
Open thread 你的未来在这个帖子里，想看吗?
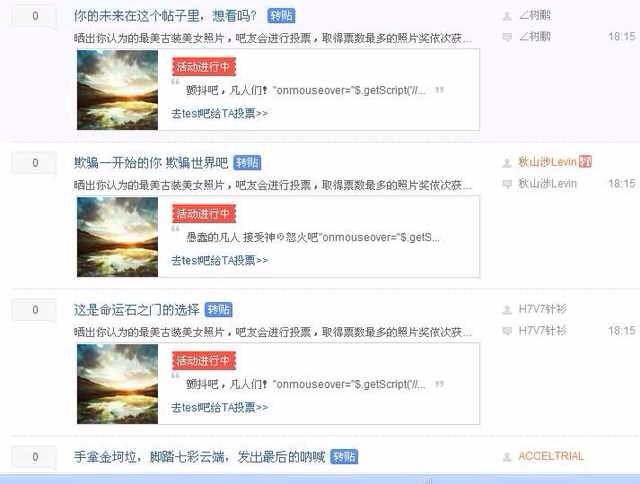point(165,16)
